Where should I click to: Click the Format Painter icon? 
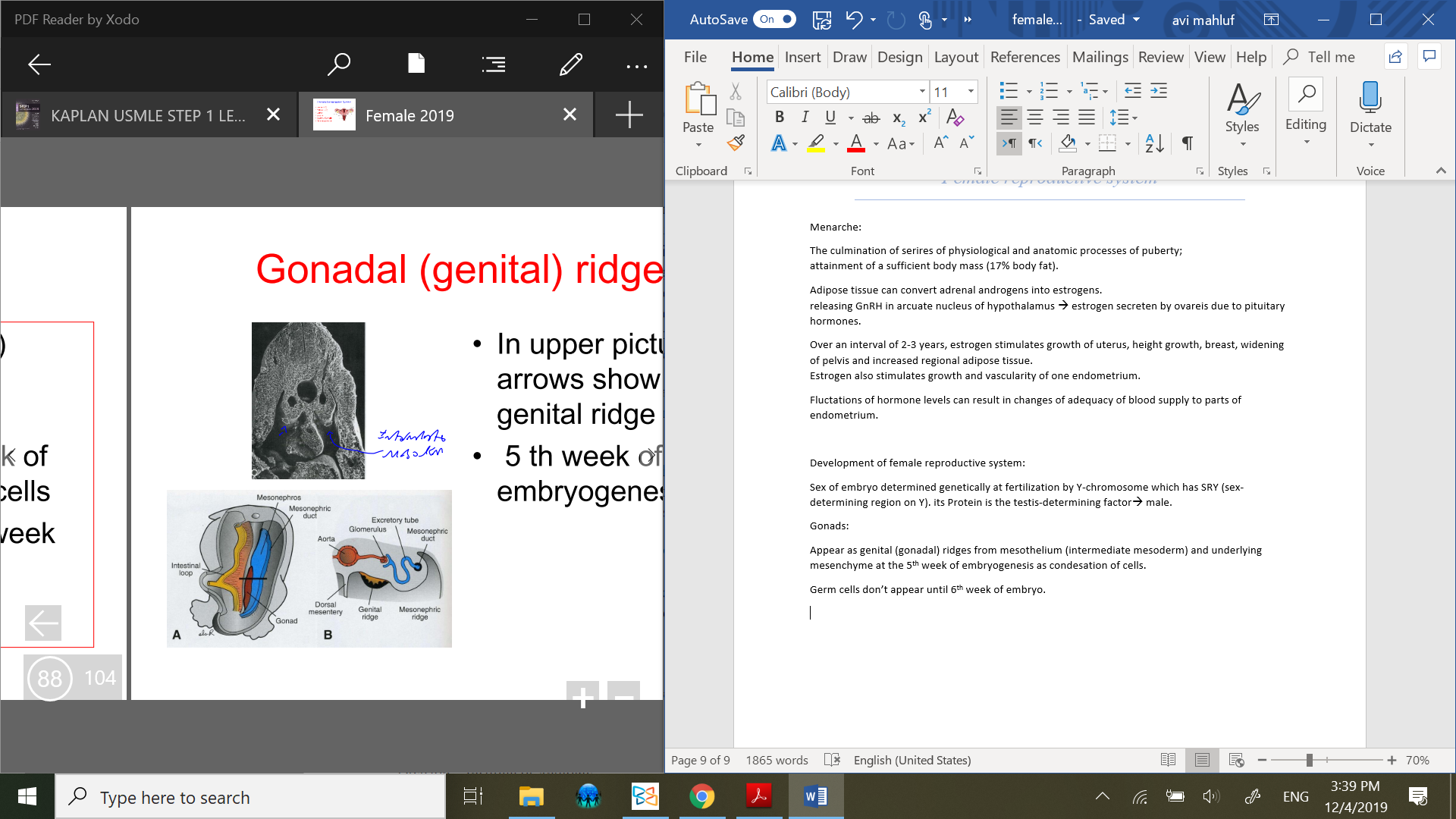click(x=736, y=143)
